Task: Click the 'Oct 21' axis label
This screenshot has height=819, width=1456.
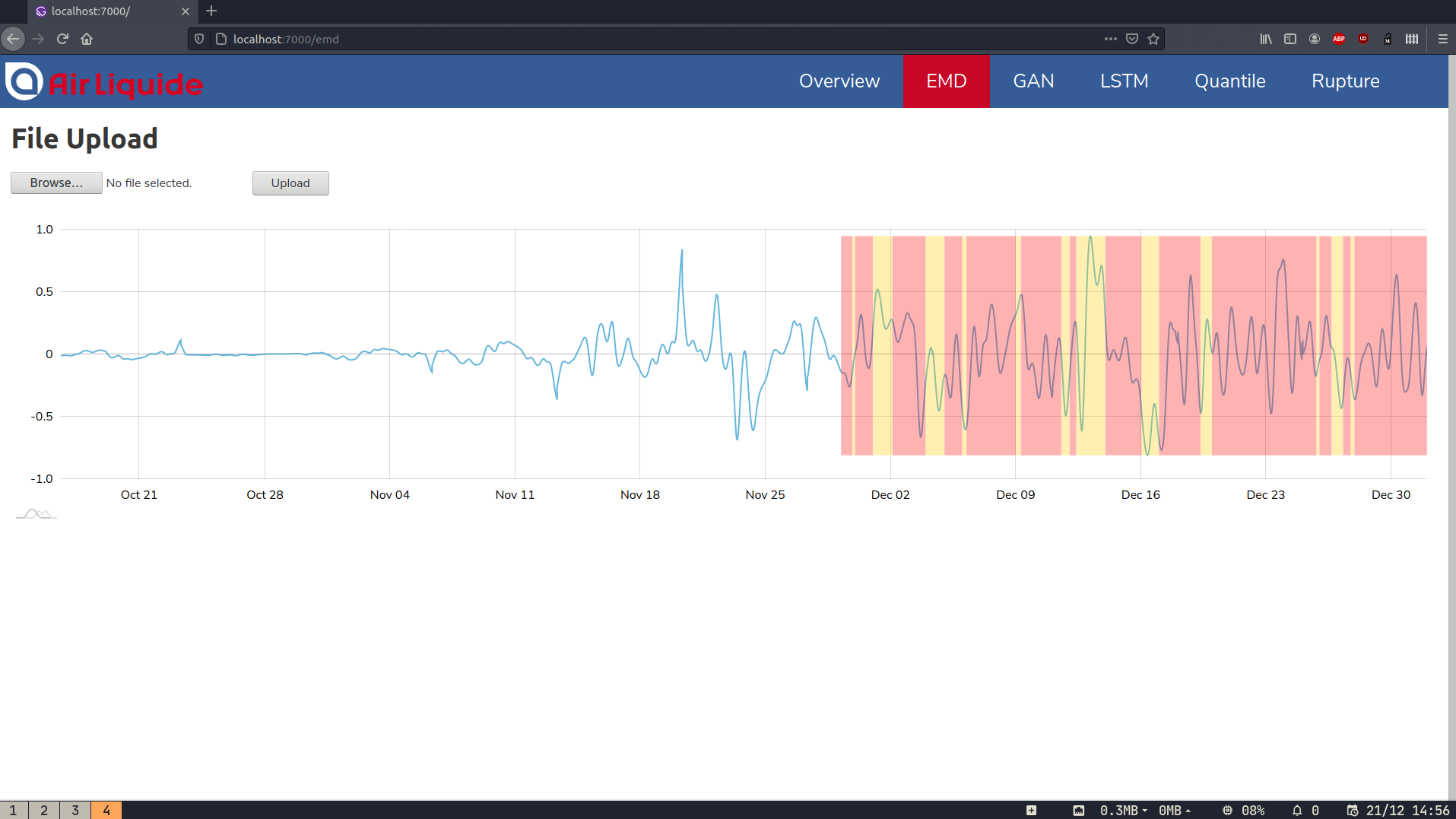Action: pyautogui.click(x=139, y=494)
